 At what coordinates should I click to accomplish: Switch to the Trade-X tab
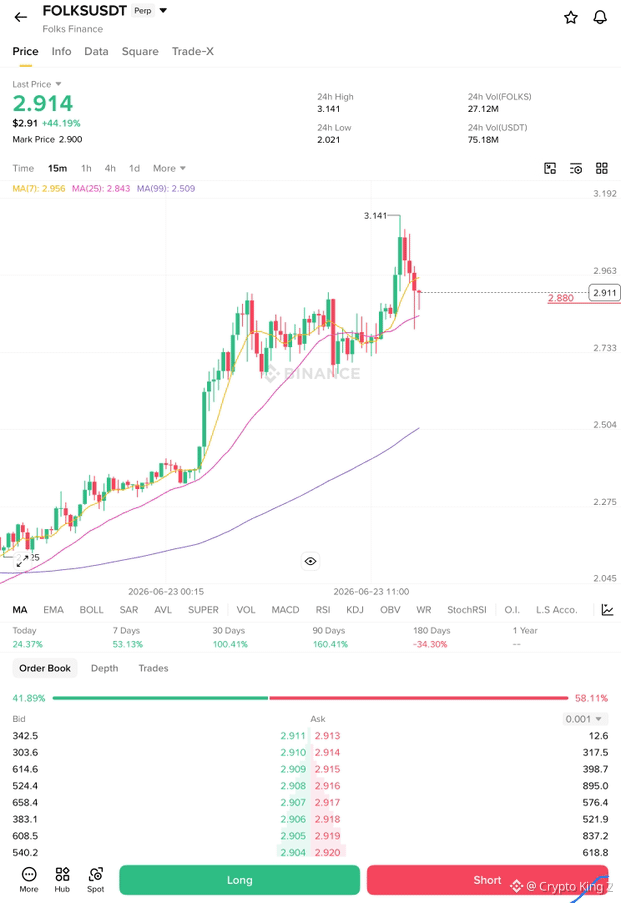pos(192,51)
